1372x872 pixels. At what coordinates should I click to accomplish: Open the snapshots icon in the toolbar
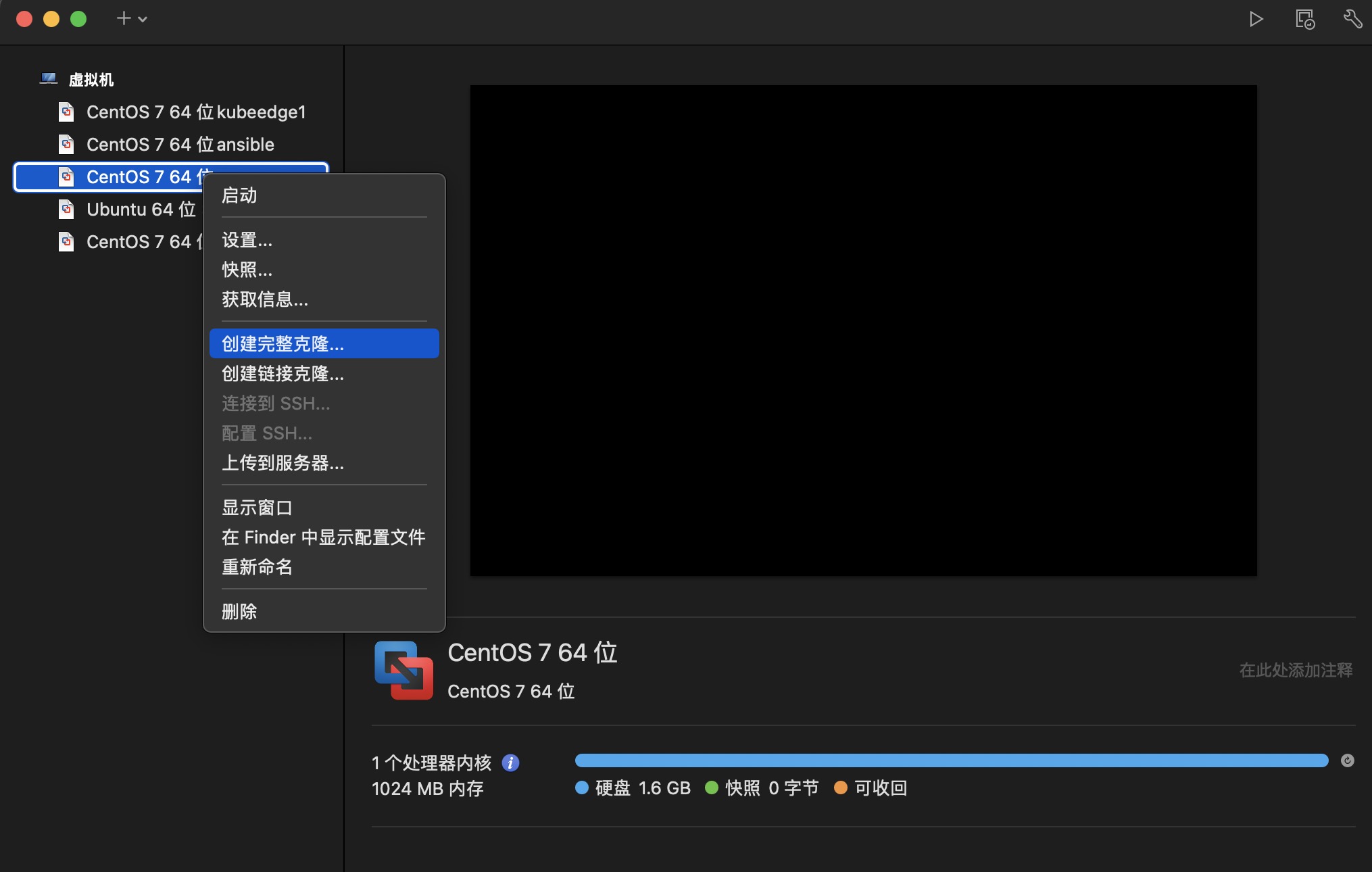pos(1305,19)
